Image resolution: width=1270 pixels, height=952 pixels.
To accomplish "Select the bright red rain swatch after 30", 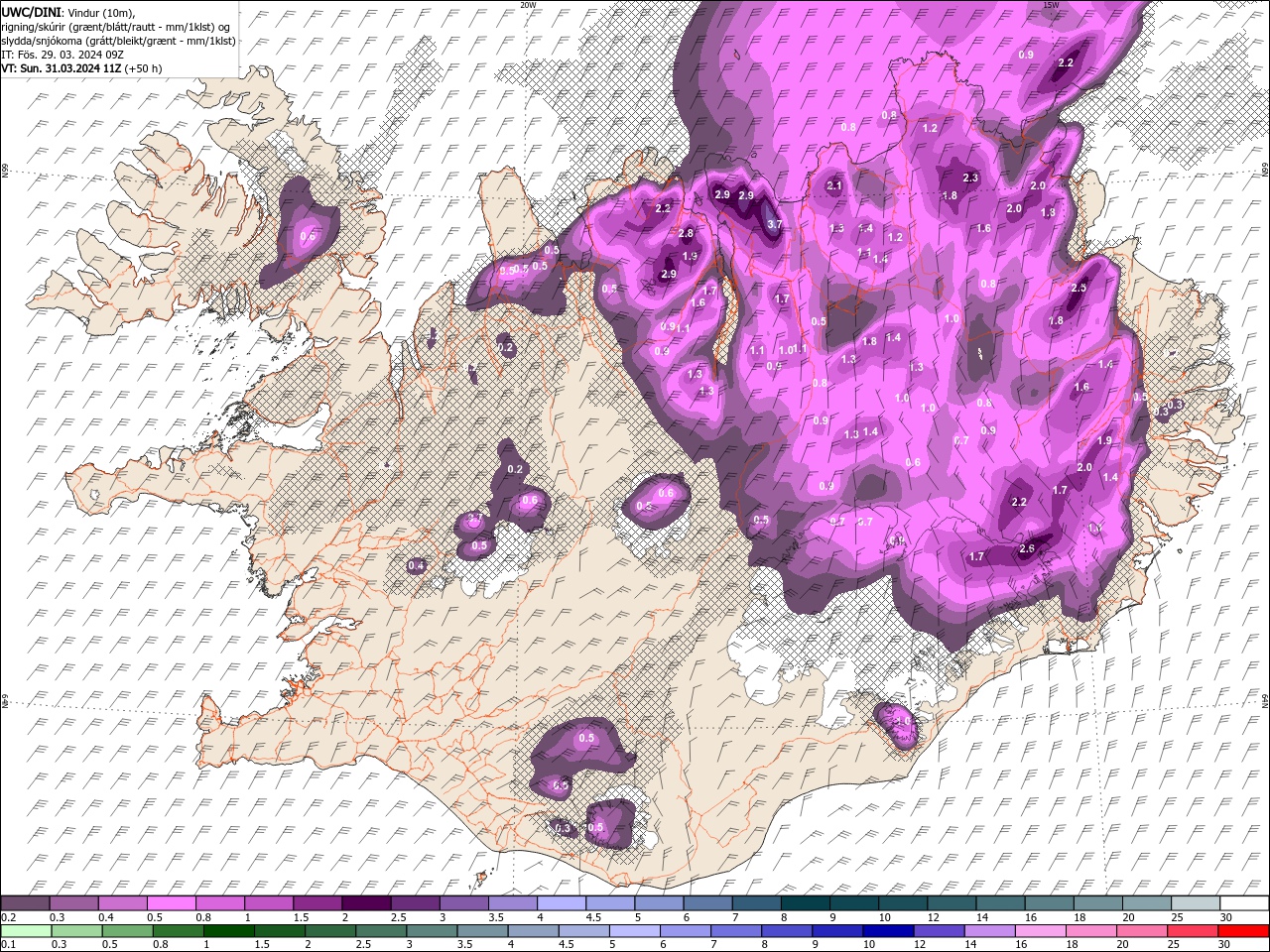I will (1244, 931).
